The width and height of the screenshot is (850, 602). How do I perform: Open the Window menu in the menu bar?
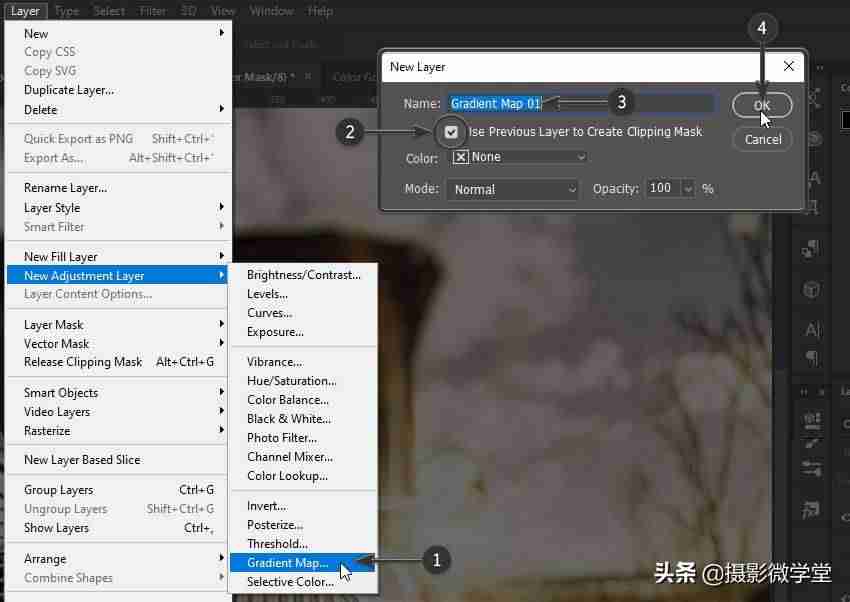(x=272, y=11)
